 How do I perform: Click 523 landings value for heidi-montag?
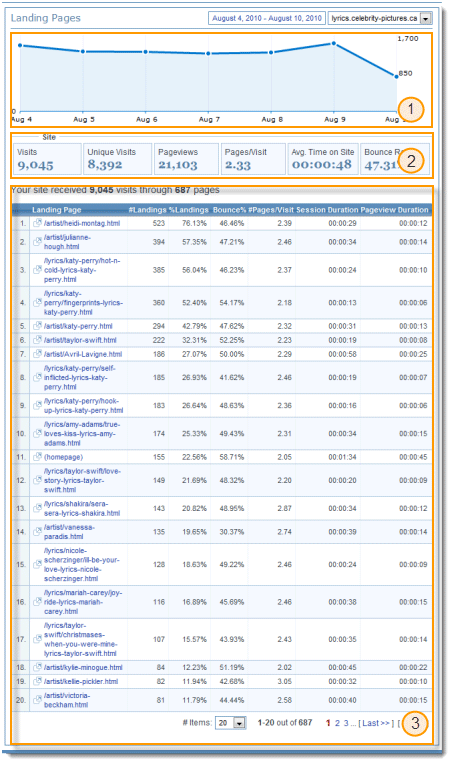[158, 223]
